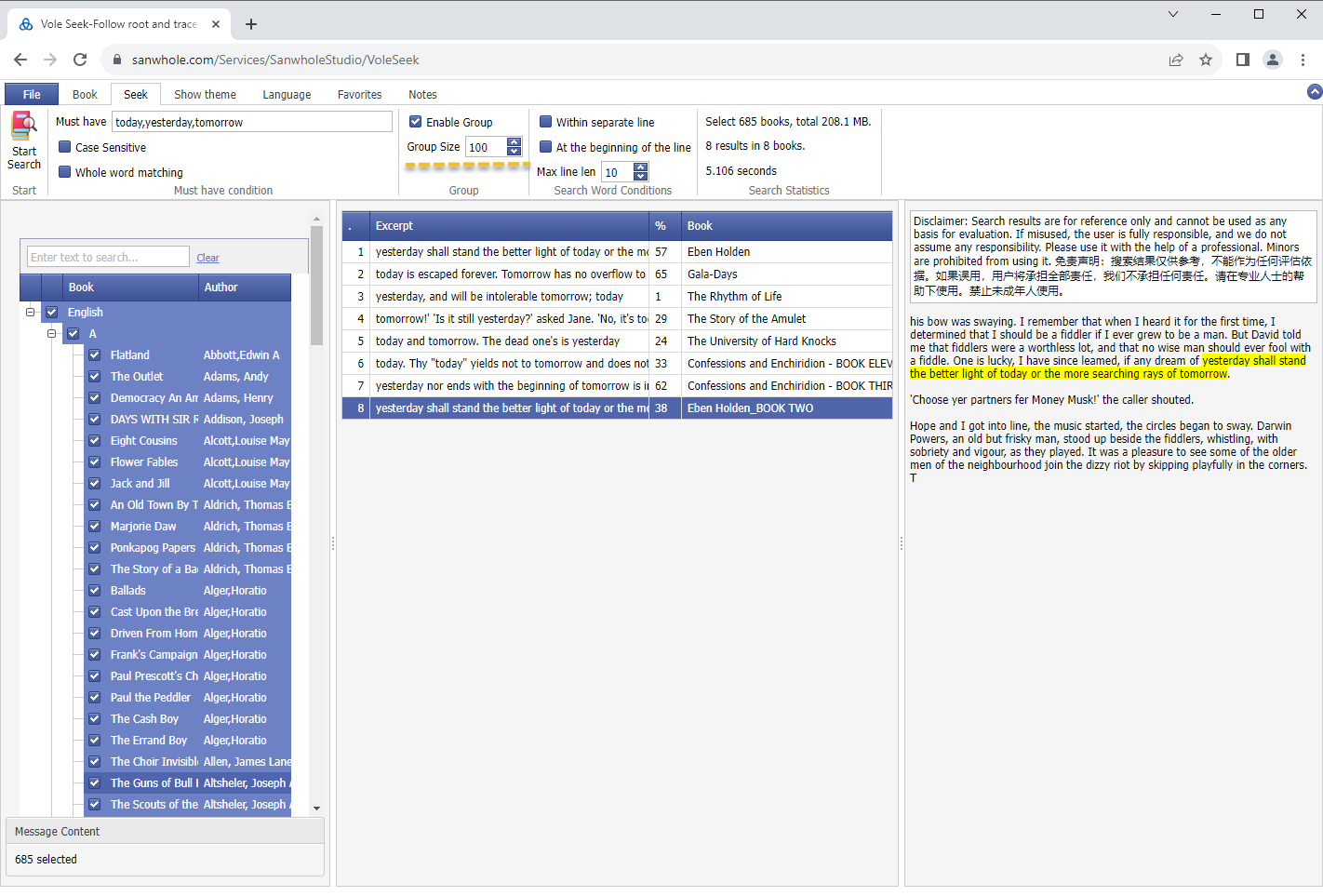Collapse the A tree node
The width and height of the screenshot is (1323, 896).
[52, 334]
